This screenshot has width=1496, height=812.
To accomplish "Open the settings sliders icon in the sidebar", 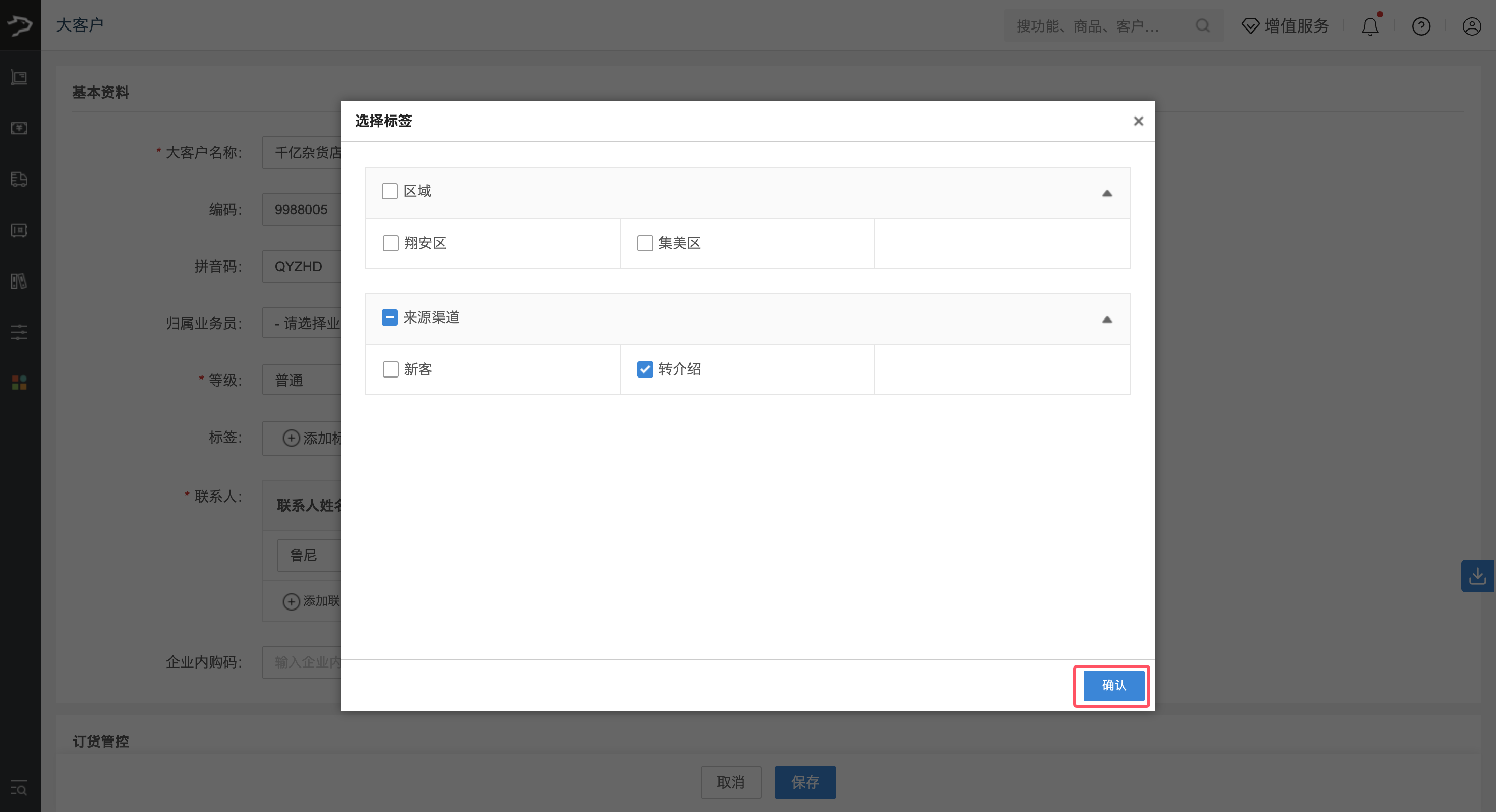I will pyautogui.click(x=19, y=332).
